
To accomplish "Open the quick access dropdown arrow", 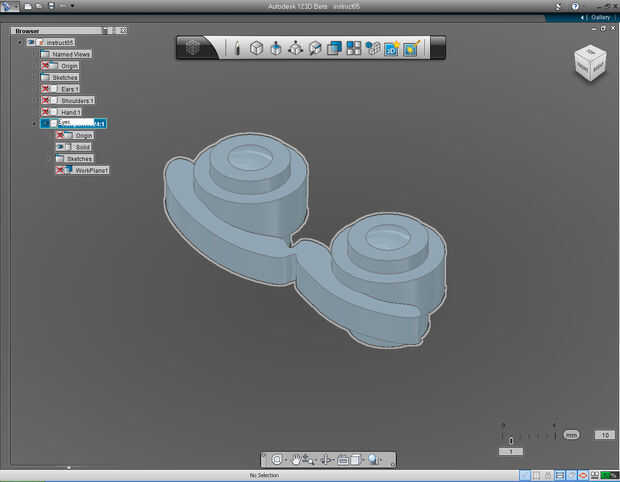I will click(x=72, y=6).
